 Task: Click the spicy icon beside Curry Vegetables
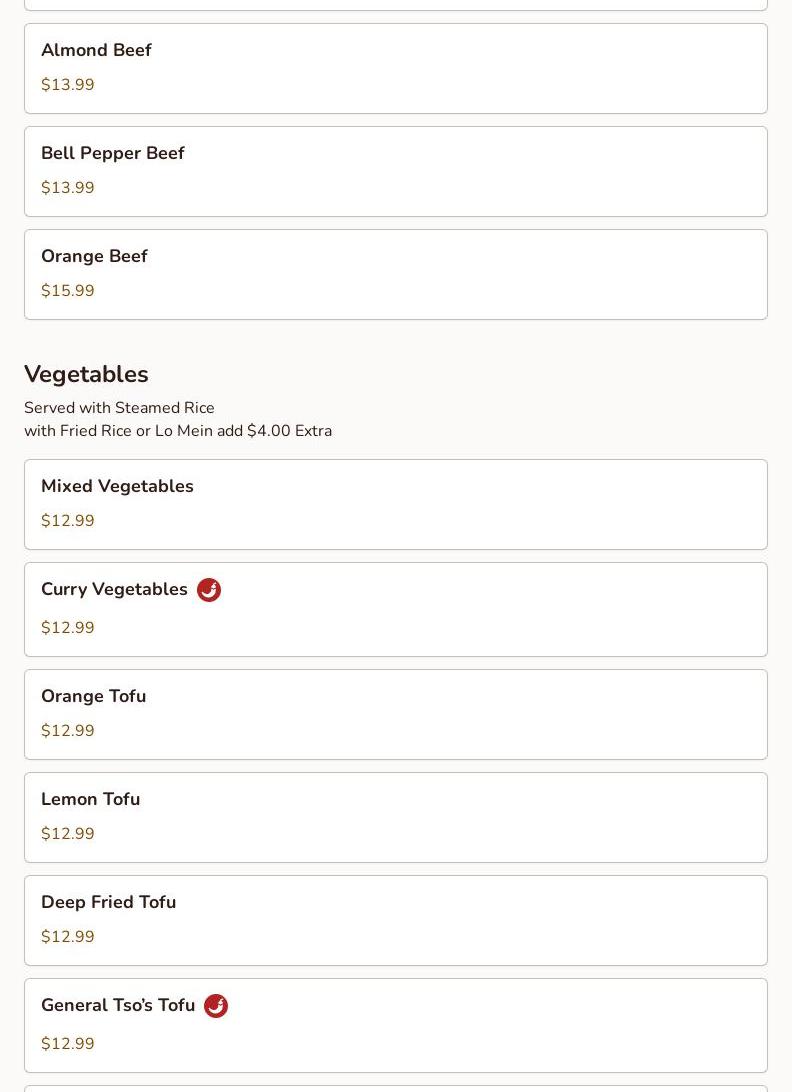tap(208, 590)
